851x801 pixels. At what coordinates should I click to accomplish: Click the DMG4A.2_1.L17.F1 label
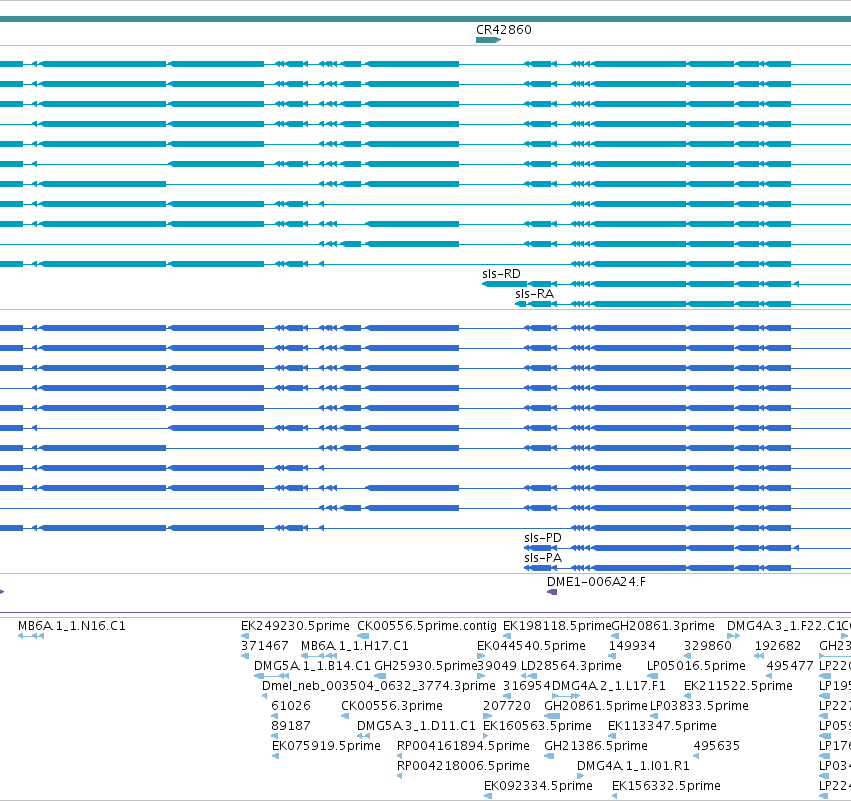click(x=608, y=686)
